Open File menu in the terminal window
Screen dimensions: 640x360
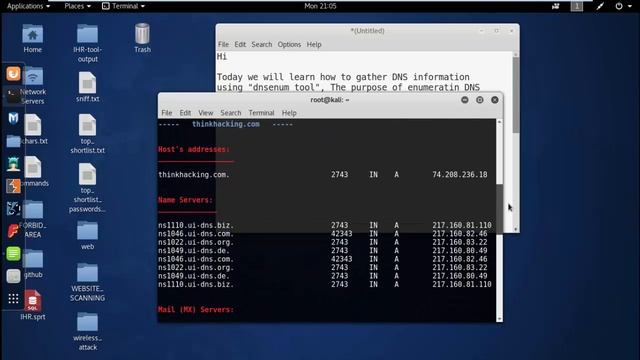(x=167, y=113)
